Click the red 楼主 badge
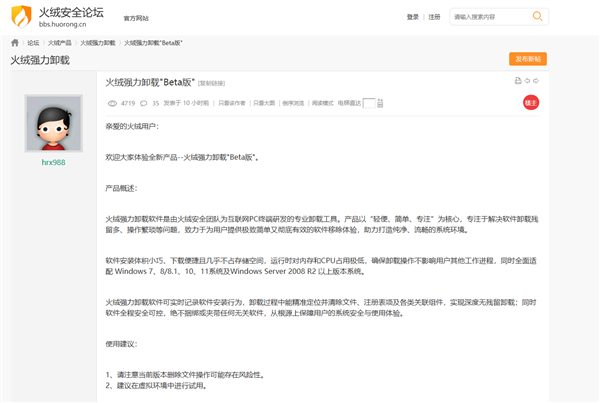The image size is (600, 403). (531, 102)
